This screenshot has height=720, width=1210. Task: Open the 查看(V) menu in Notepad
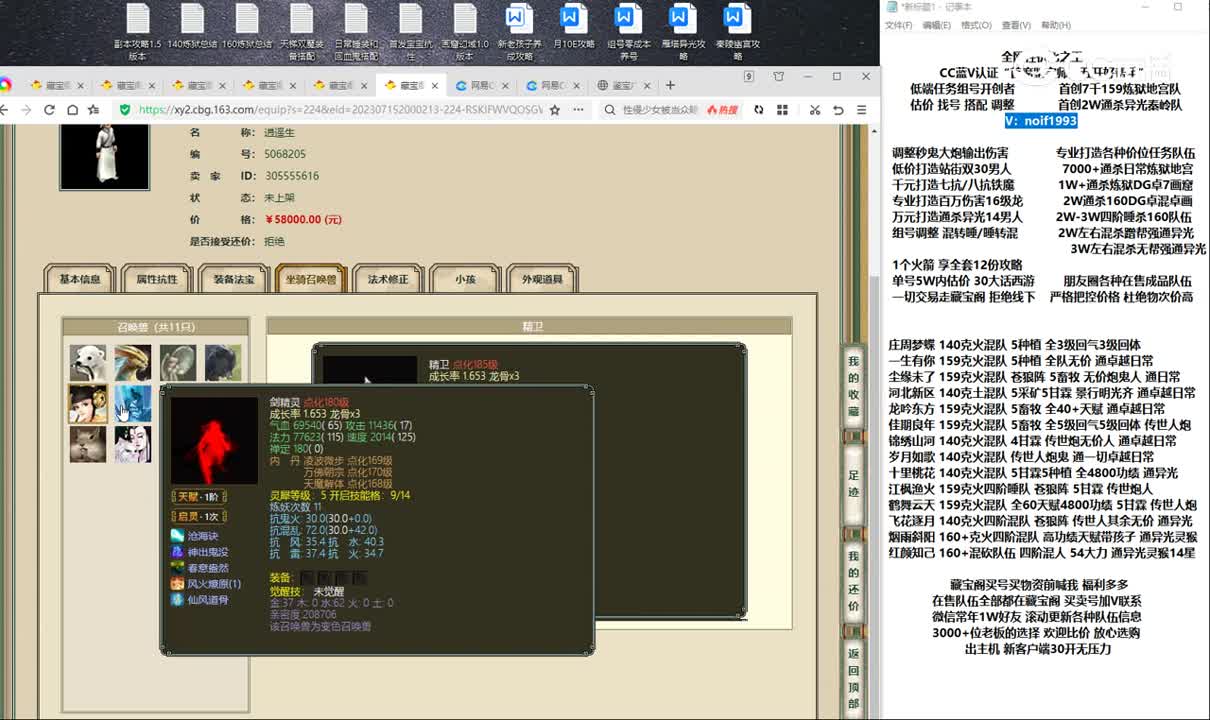pyautogui.click(x=1016, y=25)
